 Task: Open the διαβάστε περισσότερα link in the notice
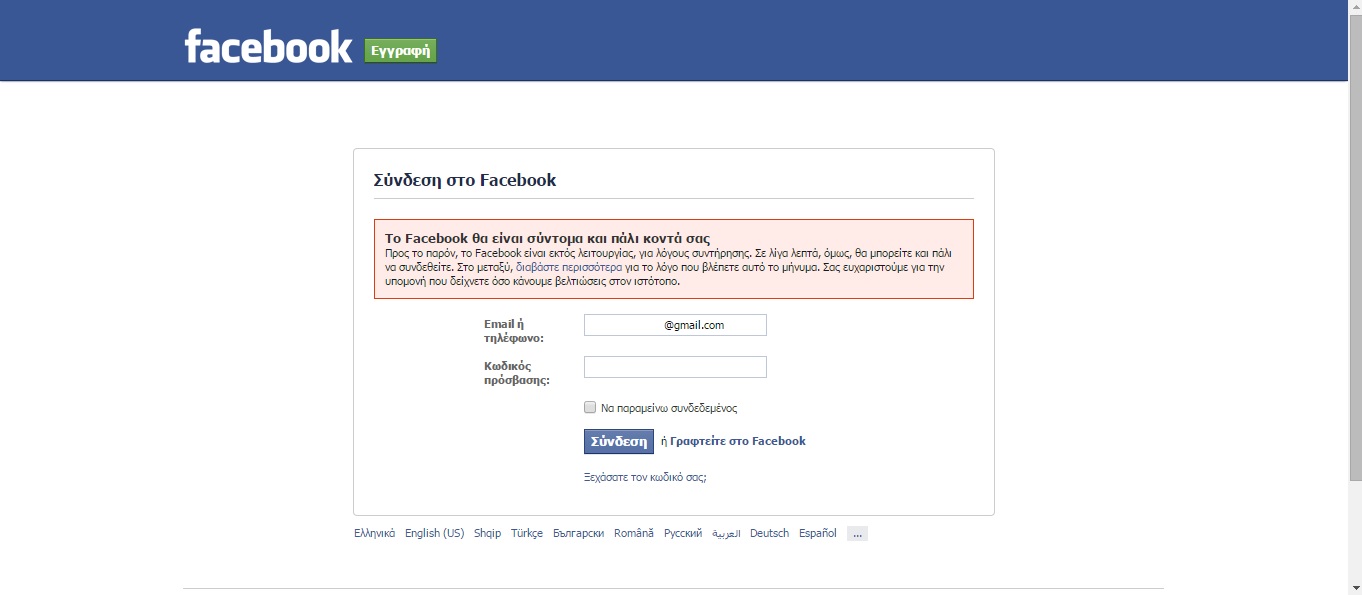(568, 268)
